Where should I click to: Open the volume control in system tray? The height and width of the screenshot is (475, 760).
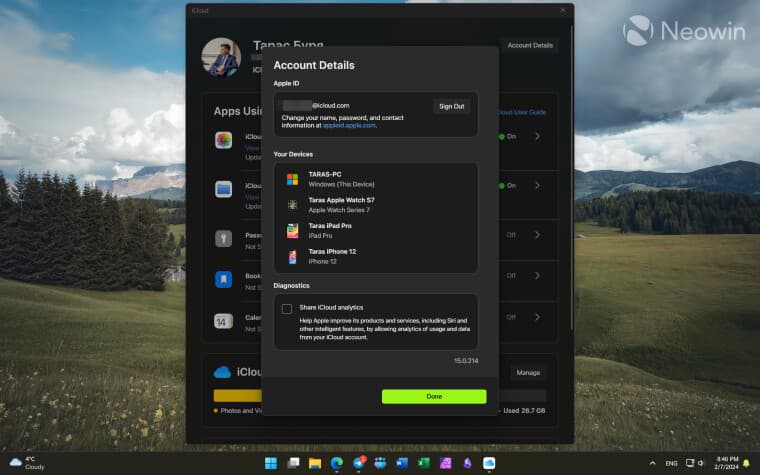[x=701, y=463]
